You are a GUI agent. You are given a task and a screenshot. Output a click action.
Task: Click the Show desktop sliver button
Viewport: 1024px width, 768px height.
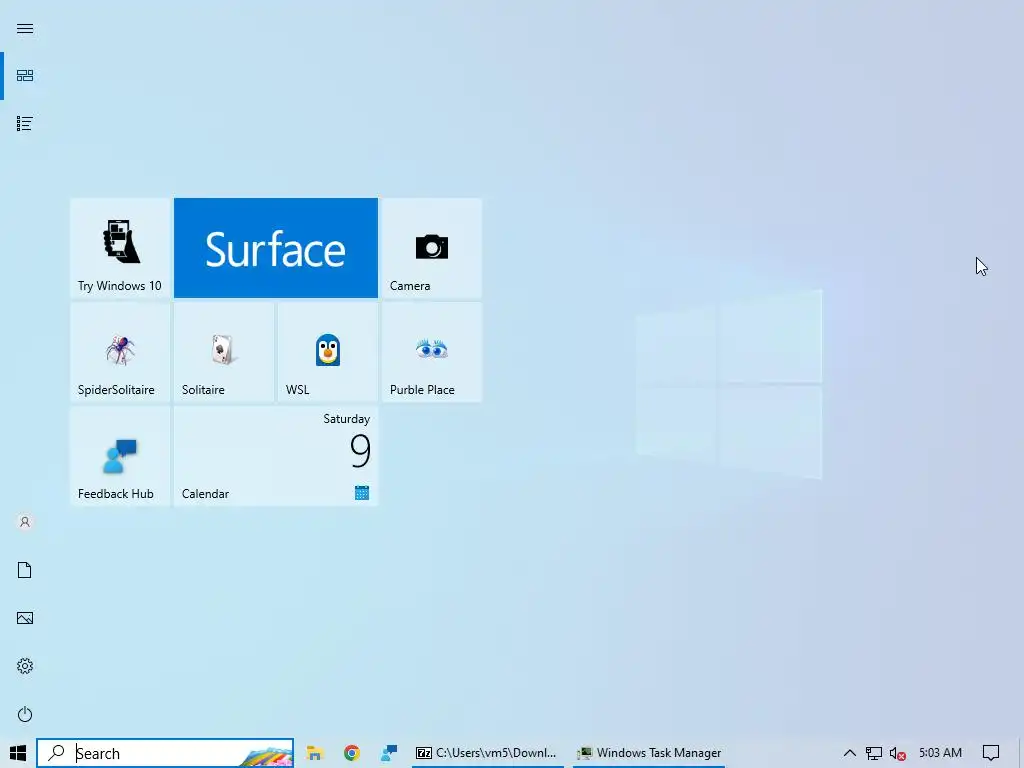[x=1021, y=753]
